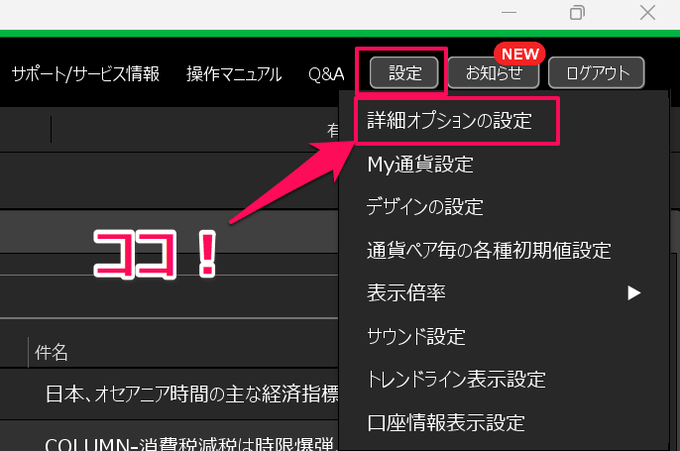Choose 通貨ペア毎の各種初期値設定 menu entry
The image size is (680, 451).
pyautogui.click(x=489, y=250)
